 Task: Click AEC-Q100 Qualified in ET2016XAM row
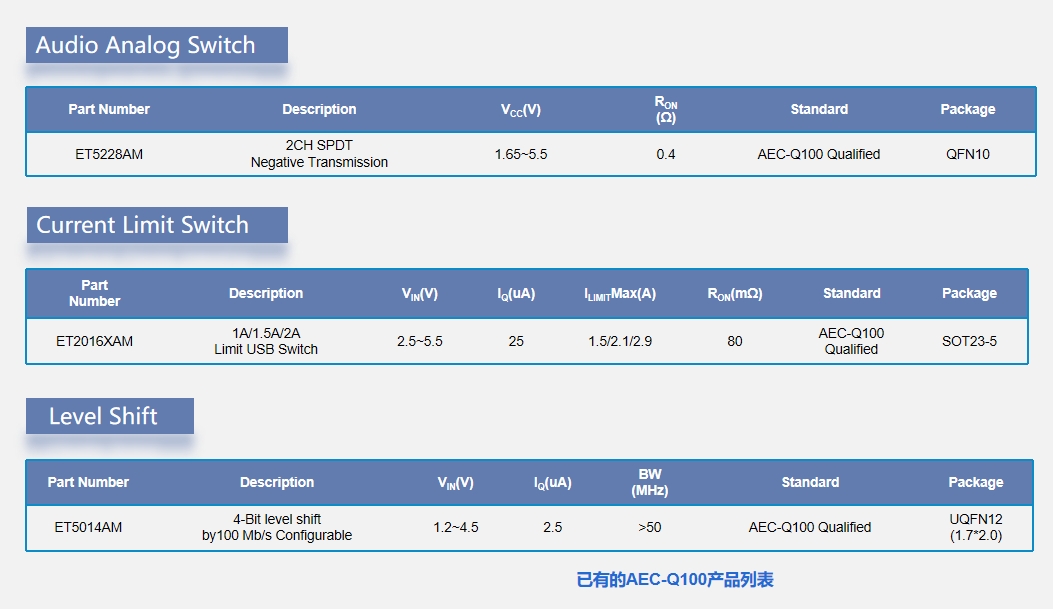tap(851, 341)
